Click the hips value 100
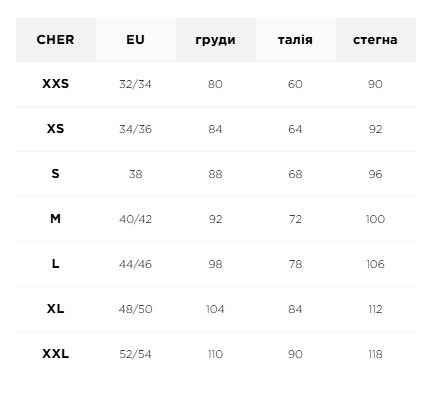440x395 pixels. pos(375,219)
